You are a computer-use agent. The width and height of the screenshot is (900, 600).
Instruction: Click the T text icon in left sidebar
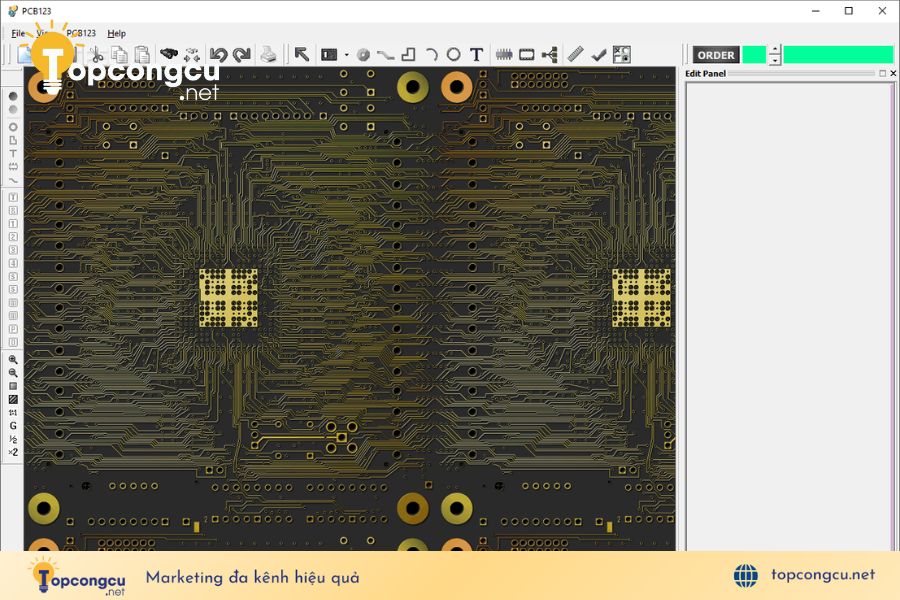(13, 153)
